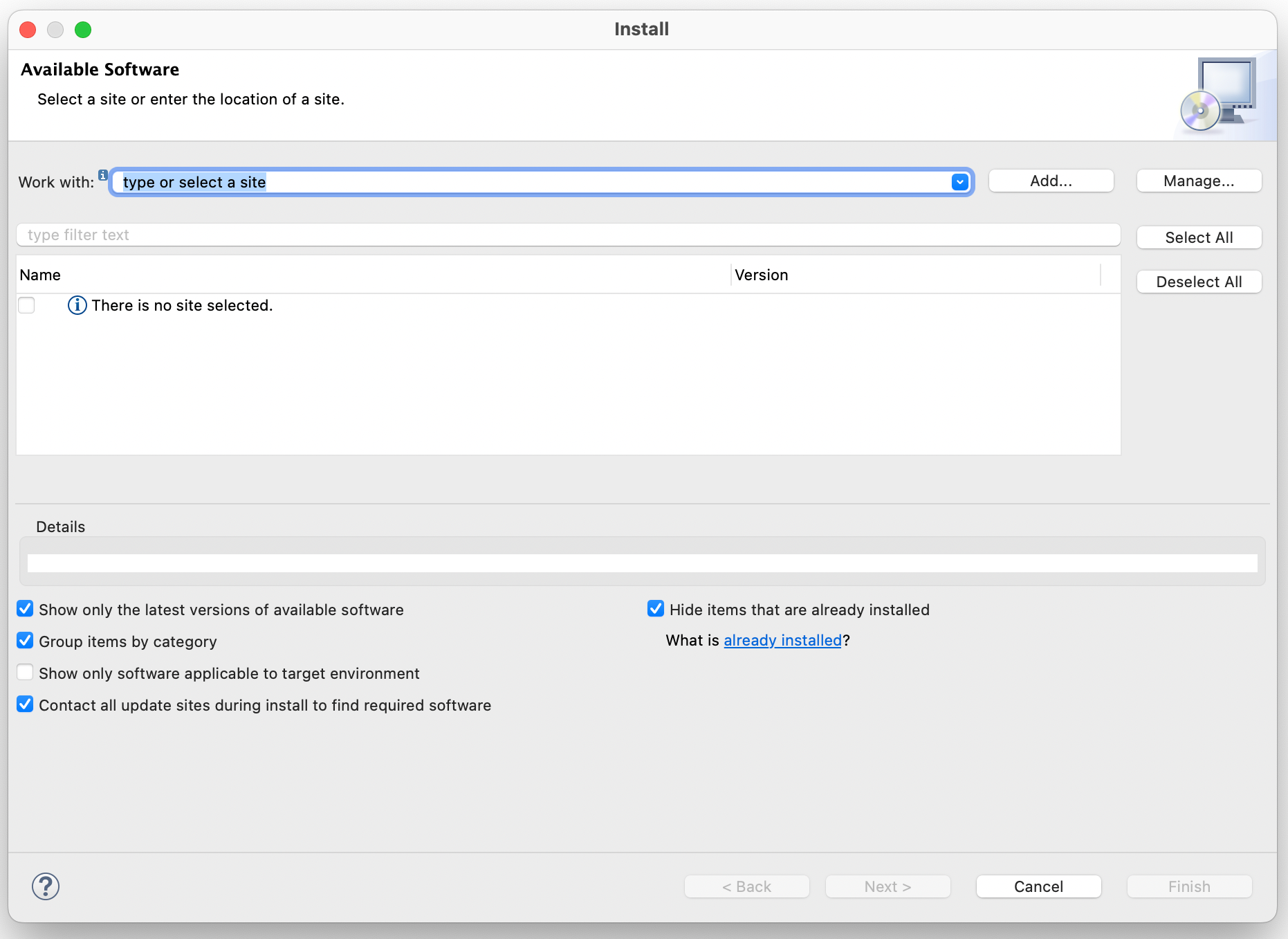Toggle Show only the latest versions checkbox

point(25,609)
